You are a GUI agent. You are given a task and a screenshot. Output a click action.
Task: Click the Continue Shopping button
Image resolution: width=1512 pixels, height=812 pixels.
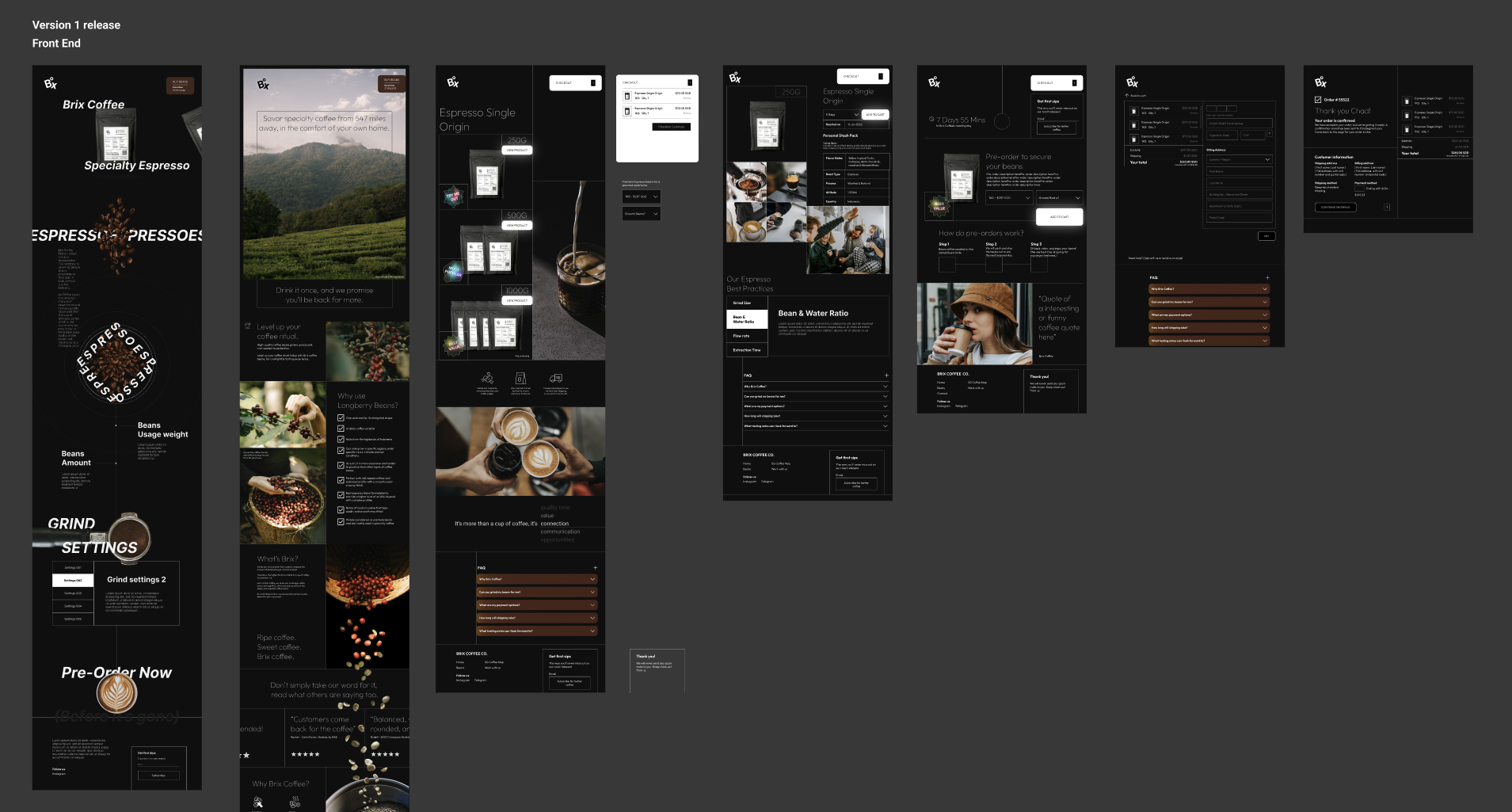click(x=1335, y=208)
